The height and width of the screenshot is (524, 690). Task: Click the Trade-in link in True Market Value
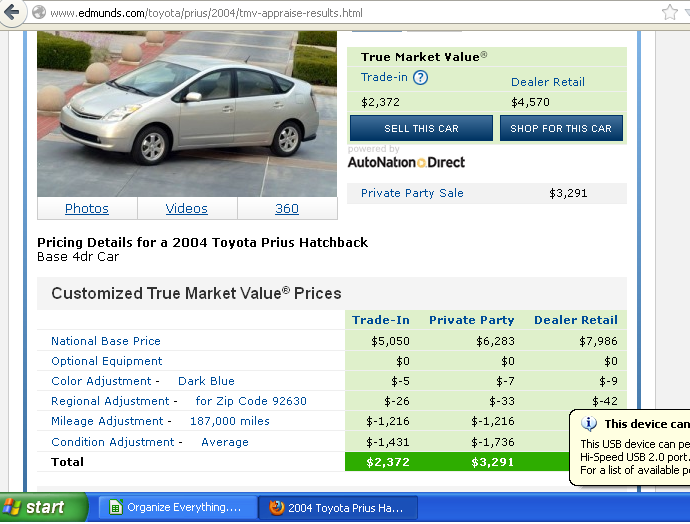click(x=384, y=77)
